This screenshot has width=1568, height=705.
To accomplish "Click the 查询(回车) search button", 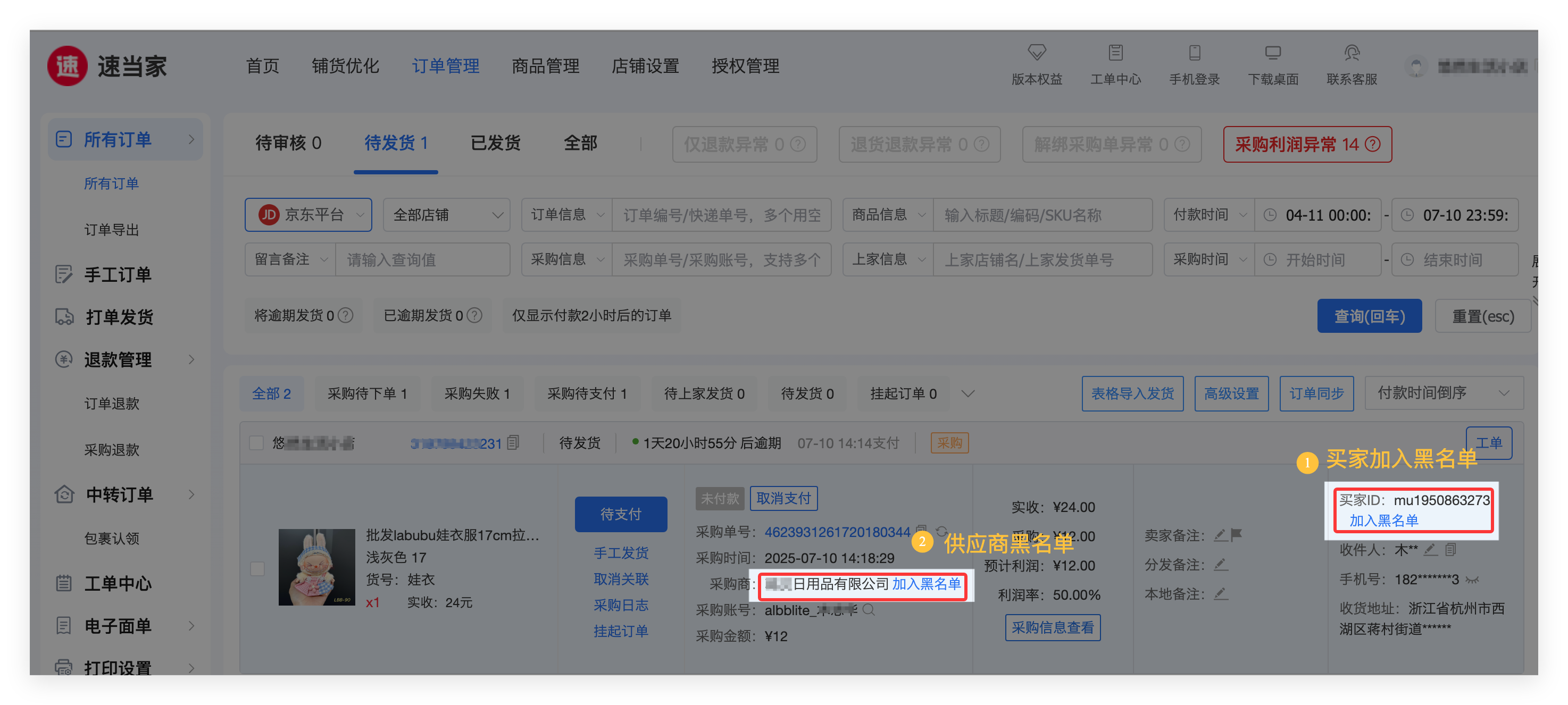I will pos(1369,316).
